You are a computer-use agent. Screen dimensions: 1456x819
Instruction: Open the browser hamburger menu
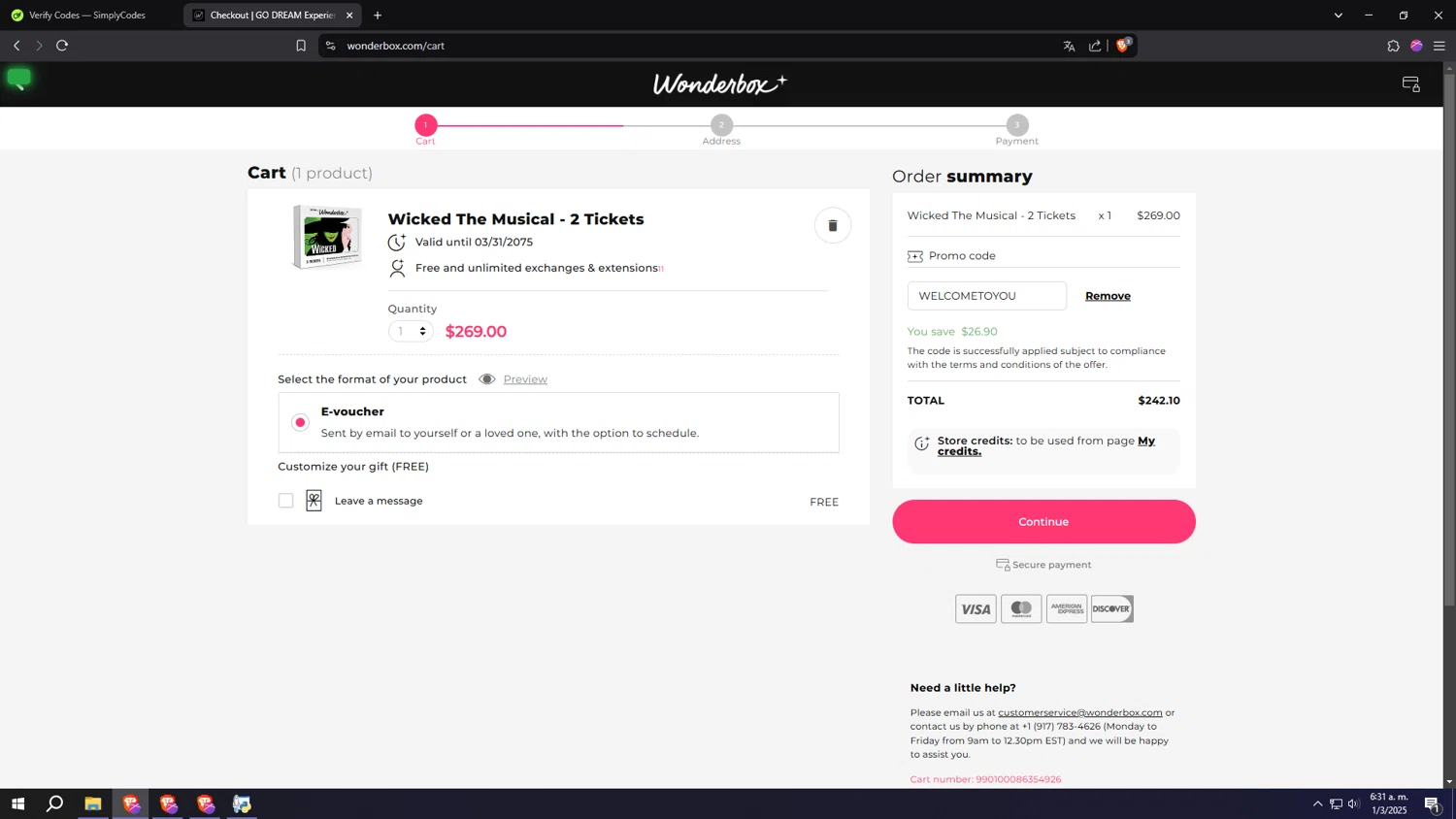[x=1439, y=46]
